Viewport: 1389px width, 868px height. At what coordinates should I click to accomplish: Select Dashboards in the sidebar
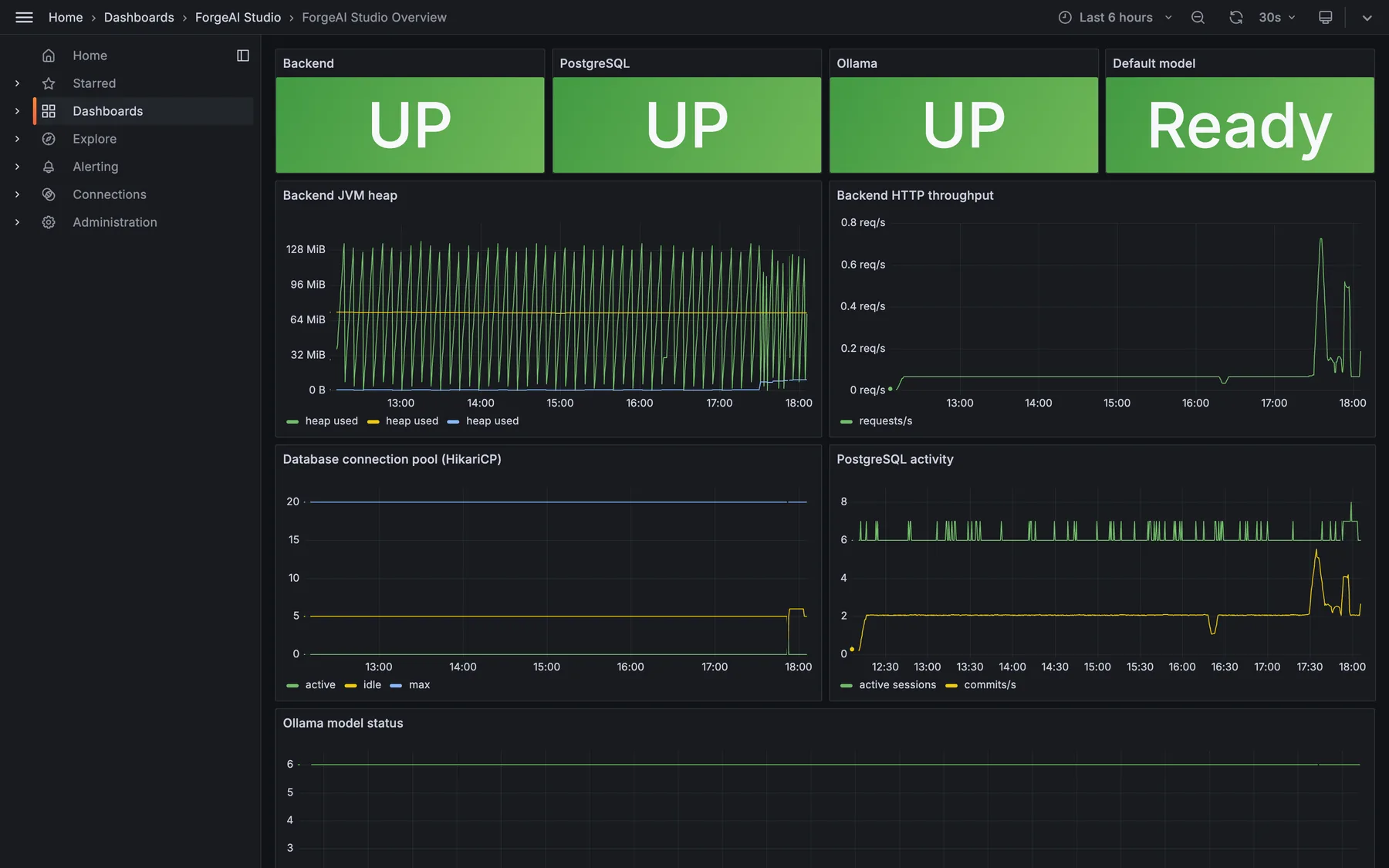pyautogui.click(x=108, y=111)
